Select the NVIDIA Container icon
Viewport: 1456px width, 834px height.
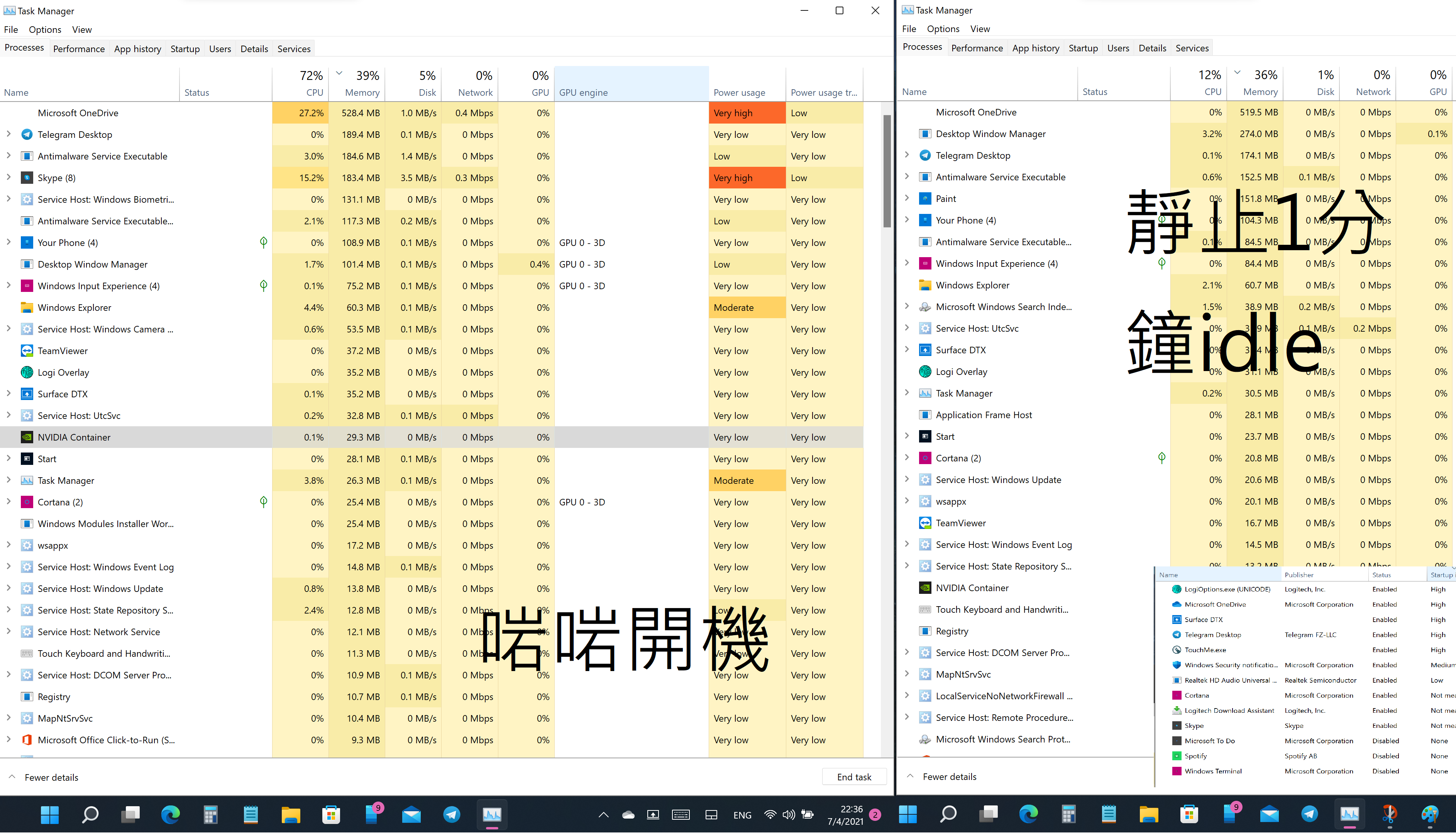tap(27, 437)
